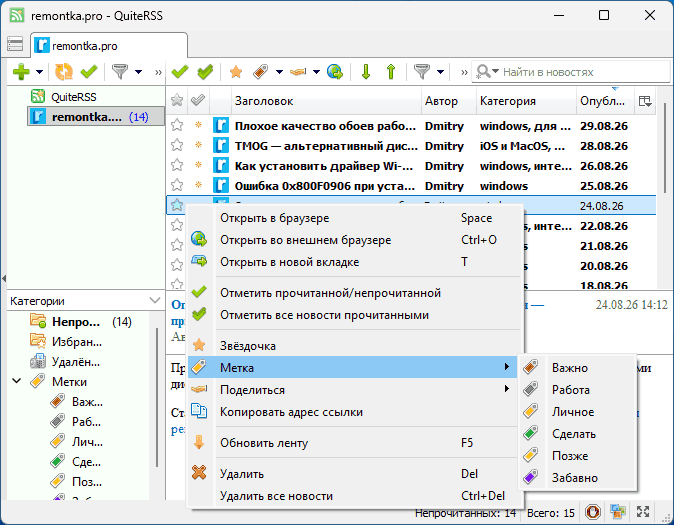Mark news read with single green checkmark
The height and width of the screenshot is (525, 674).
pos(180,72)
